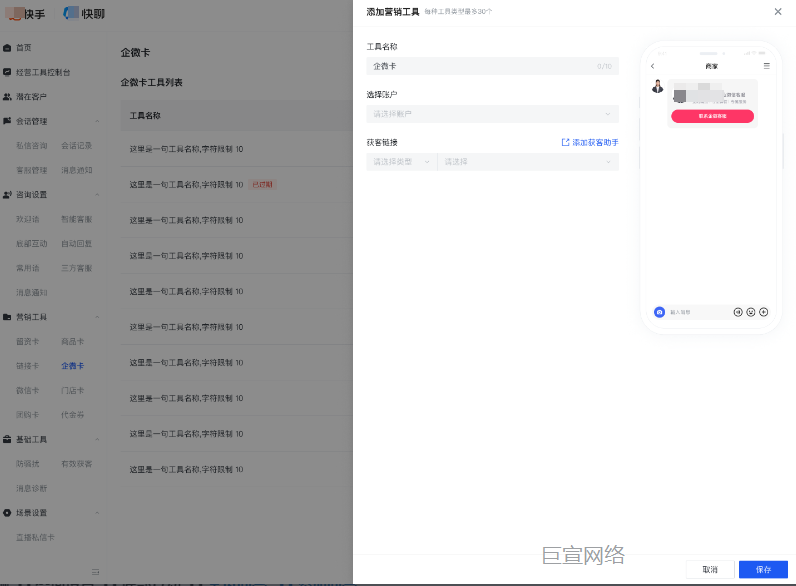This screenshot has width=796, height=586.
Task: Select the highlighted 企微卡 sidebar item
Action: pos(73,366)
